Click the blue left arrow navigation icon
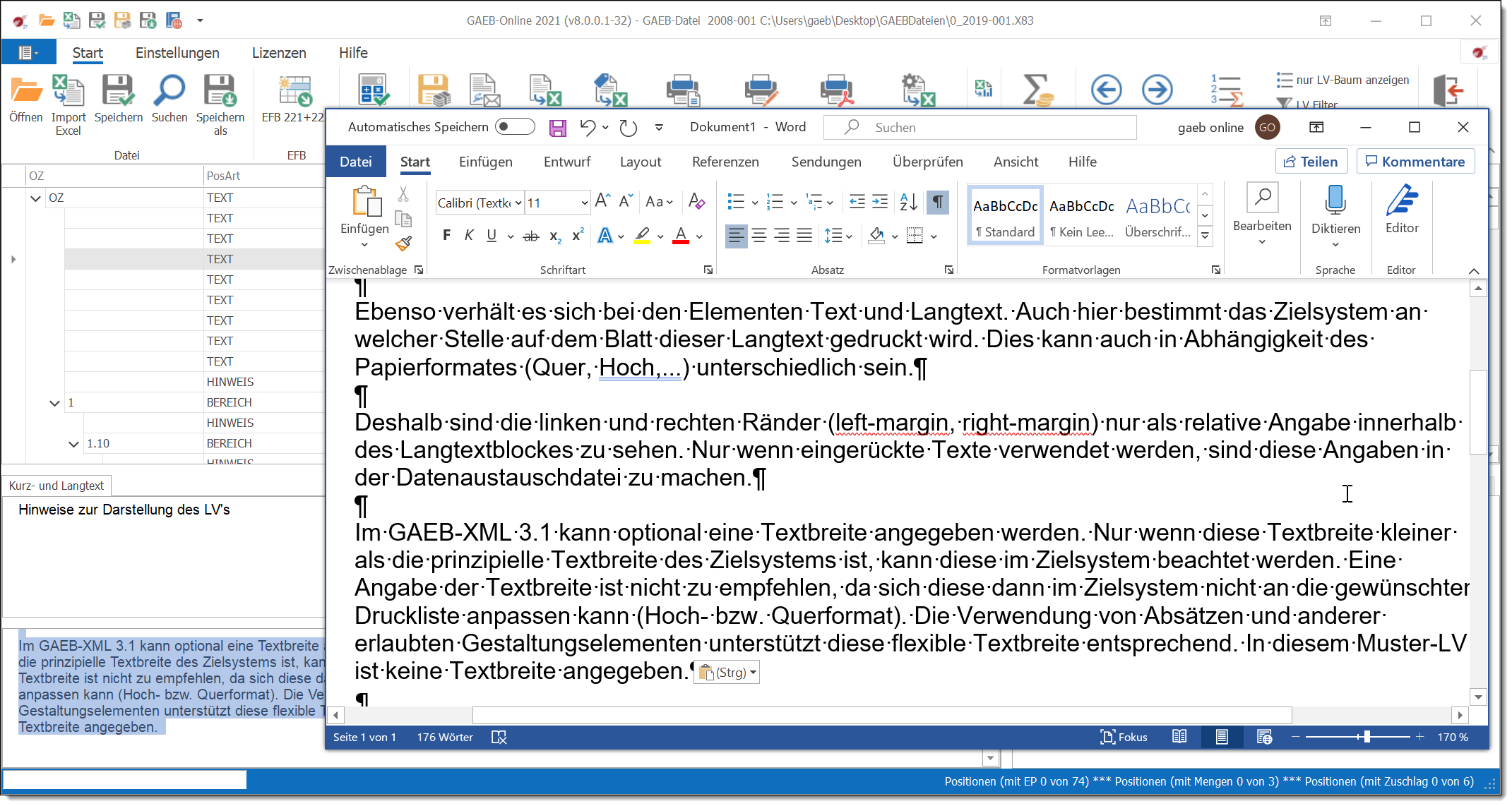This screenshot has height=806, width=1512. [1106, 90]
